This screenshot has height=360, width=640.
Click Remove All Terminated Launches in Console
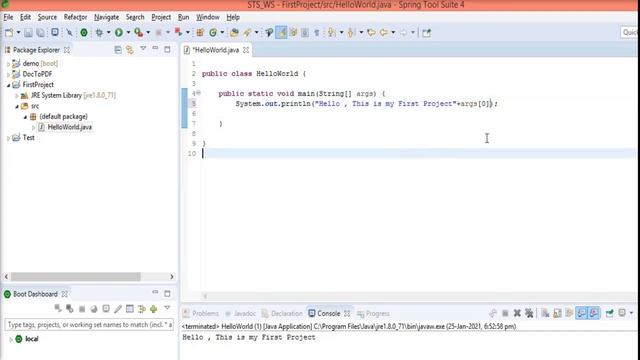[529, 313]
